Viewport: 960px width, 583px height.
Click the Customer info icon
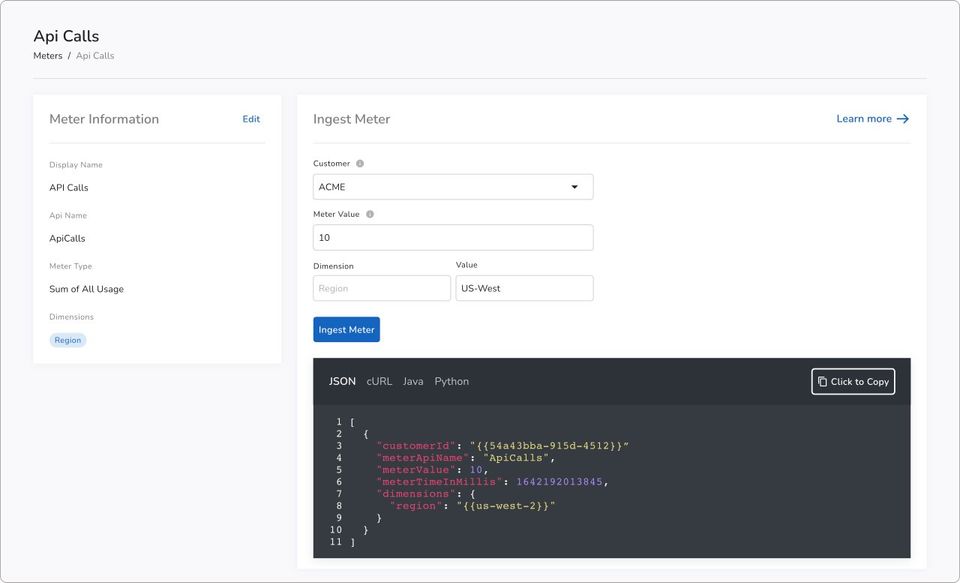click(x=360, y=164)
